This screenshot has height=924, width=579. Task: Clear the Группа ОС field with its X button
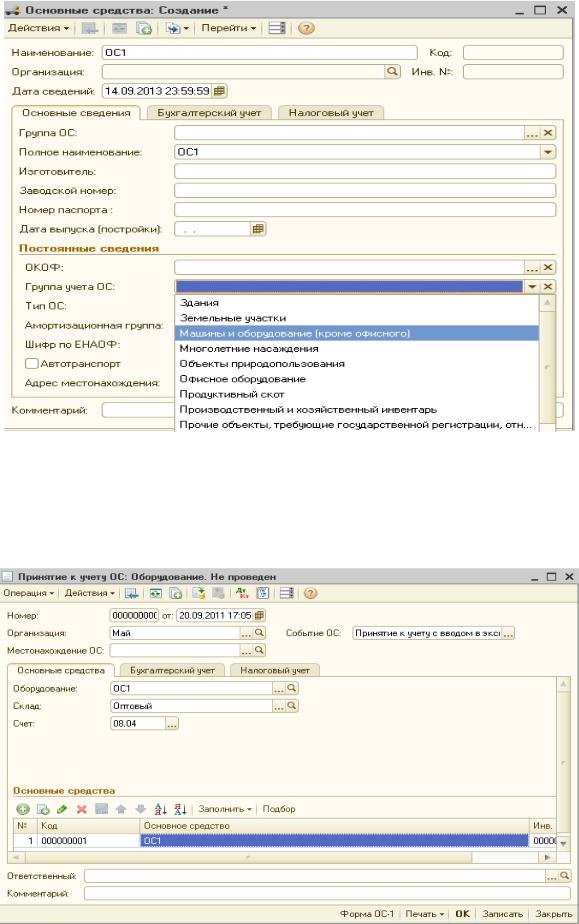(x=548, y=133)
